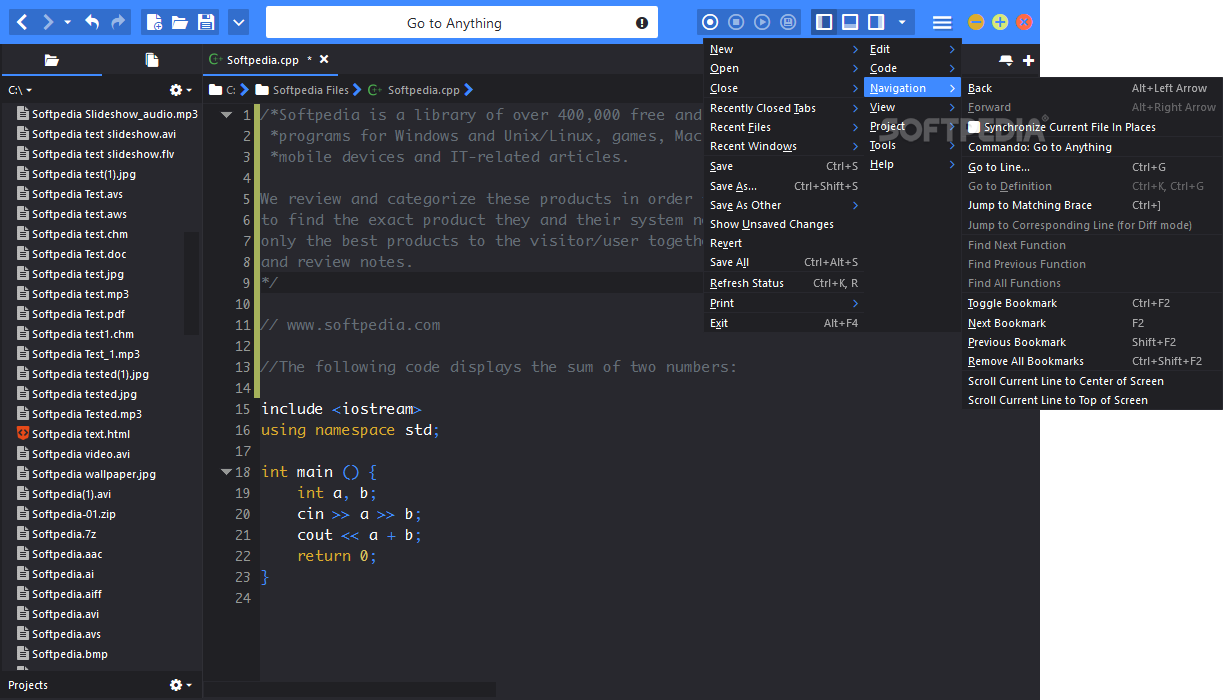Screen dimensions: 1223x700
Task: Open Softpedia-01.zip from the file list
Action: pyautogui.click(x=74, y=514)
